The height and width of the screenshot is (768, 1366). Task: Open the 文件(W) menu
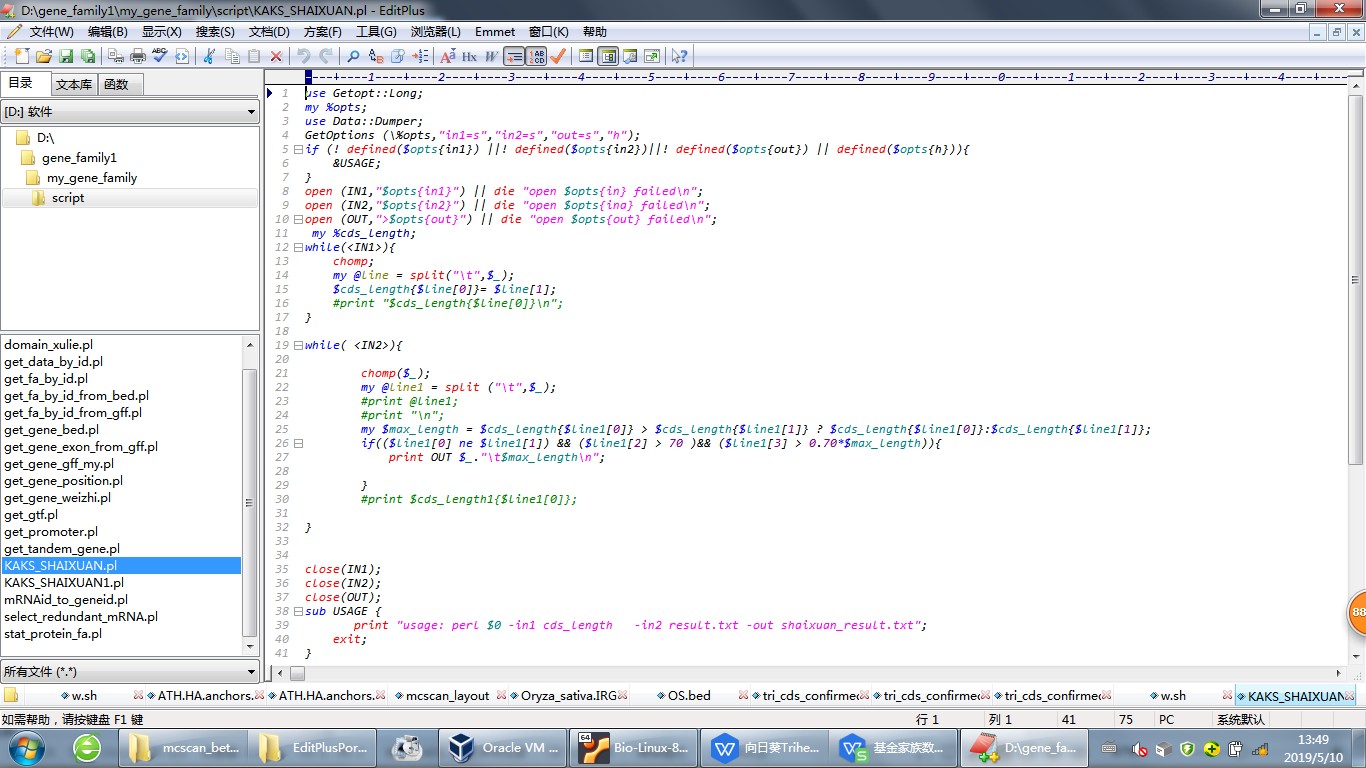click(x=51, y=32)
